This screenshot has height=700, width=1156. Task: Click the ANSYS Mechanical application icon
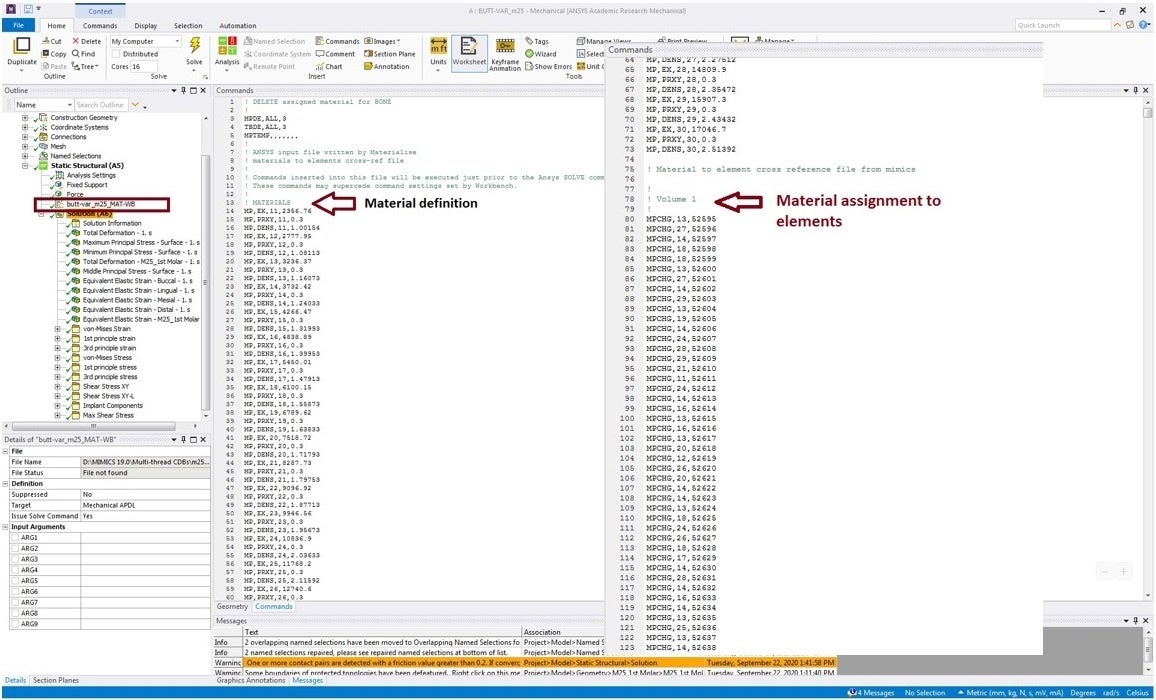tap(10, 10)
